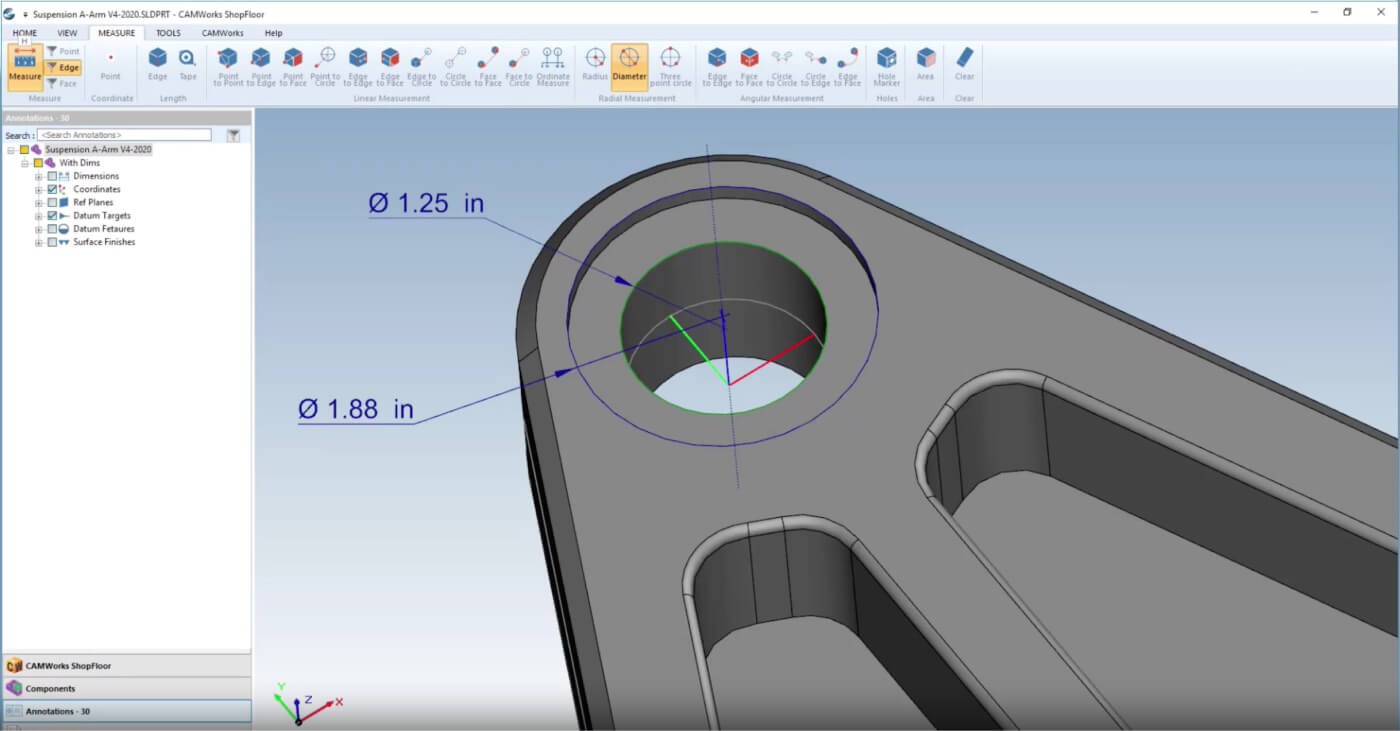Open the annotation filter icon beside search
The height and width of the screenshot is (731, 1400).
click(233, 135)
